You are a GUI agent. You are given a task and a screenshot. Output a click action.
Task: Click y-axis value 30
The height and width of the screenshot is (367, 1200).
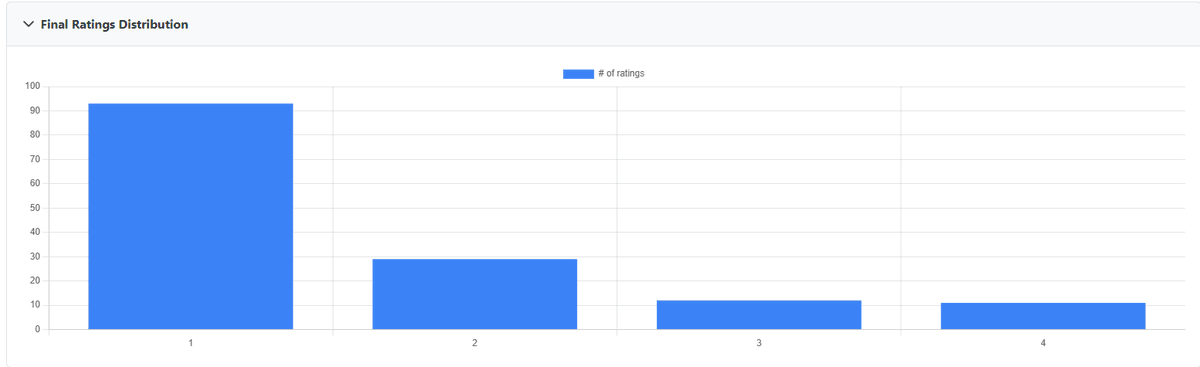(35, 256)
